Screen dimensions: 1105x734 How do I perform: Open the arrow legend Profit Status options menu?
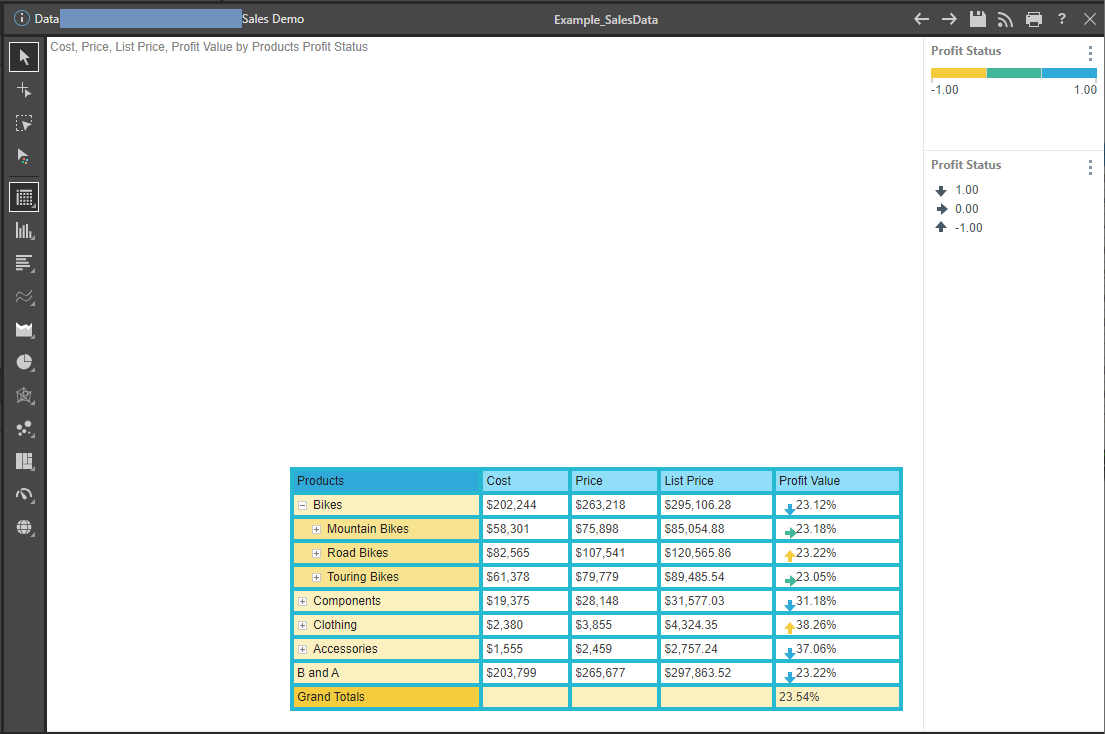click(1090, 167)
